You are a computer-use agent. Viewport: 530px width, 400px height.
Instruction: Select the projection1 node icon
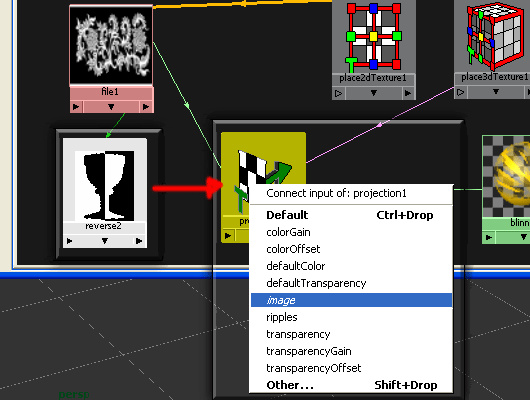(263, 174)
